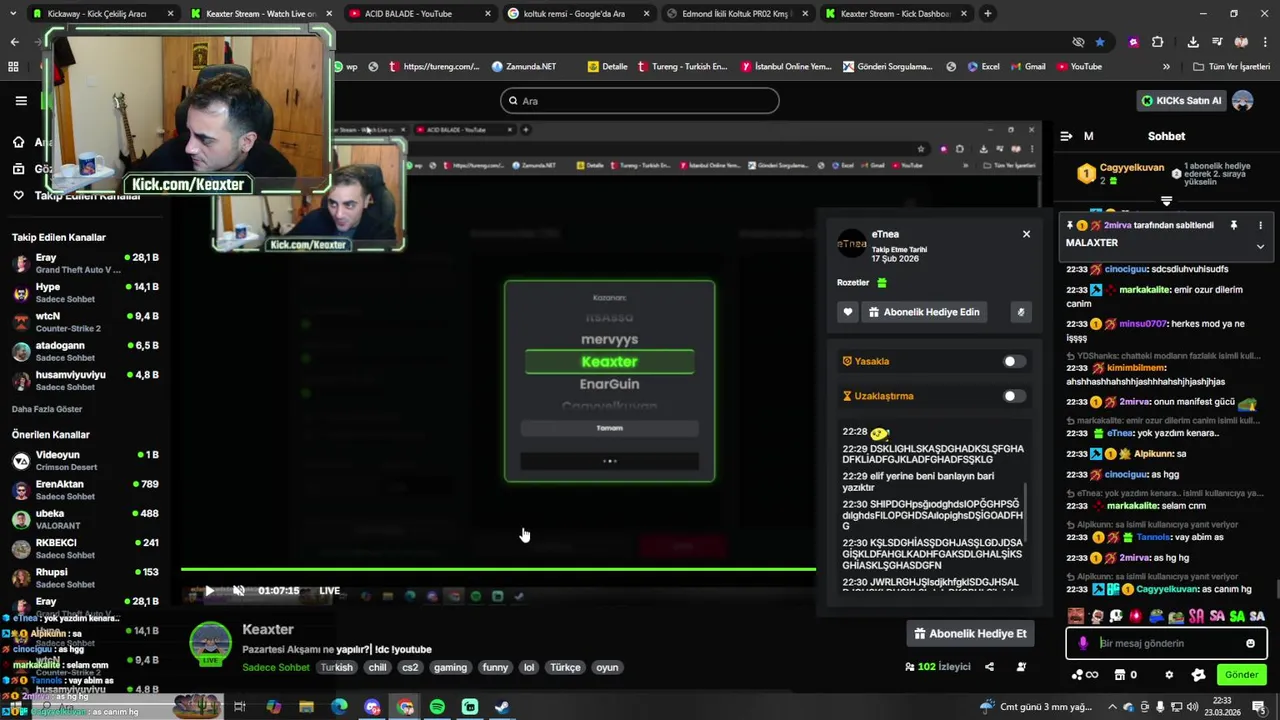Open a new browser tab
This screenshot has height=720, width=1280.
click(988, 14)
